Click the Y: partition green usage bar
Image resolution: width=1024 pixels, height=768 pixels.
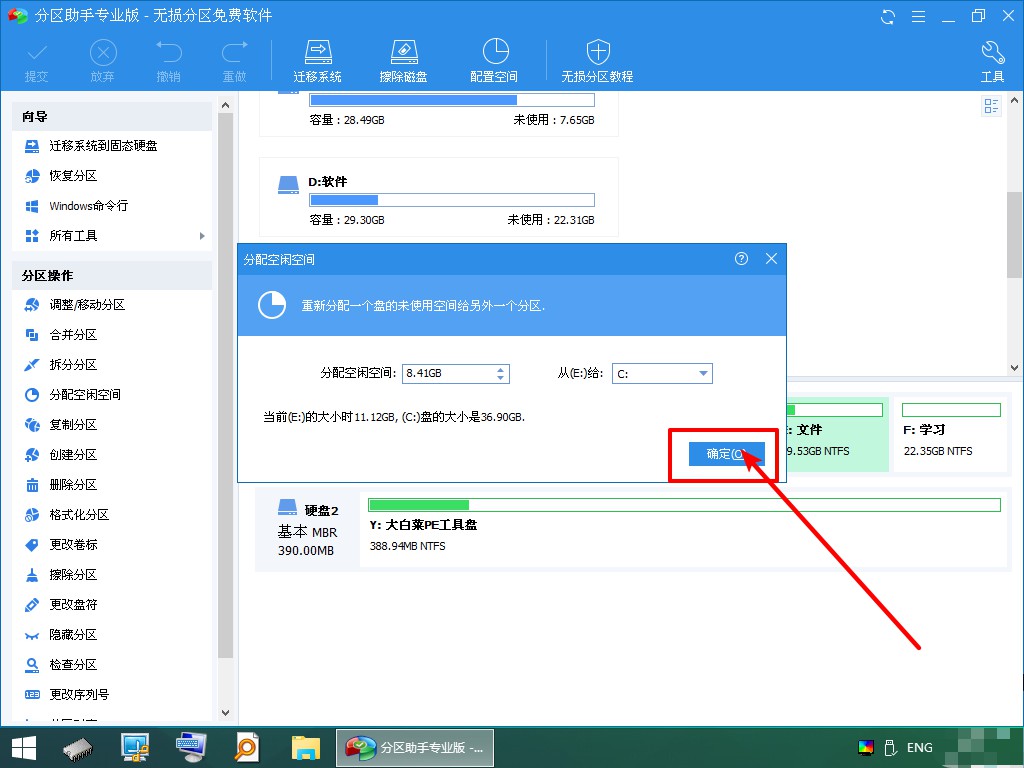[684, 505]
